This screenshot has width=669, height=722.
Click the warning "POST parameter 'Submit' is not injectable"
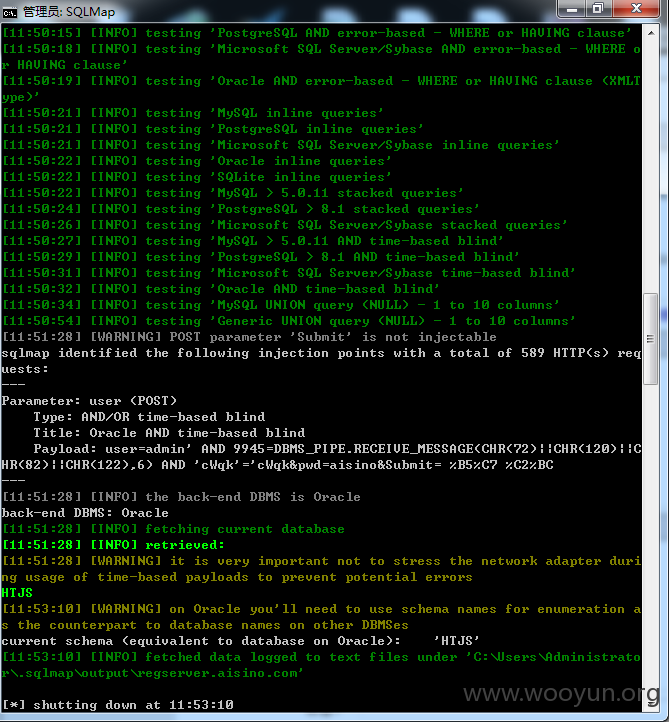[x=250, y=337]
